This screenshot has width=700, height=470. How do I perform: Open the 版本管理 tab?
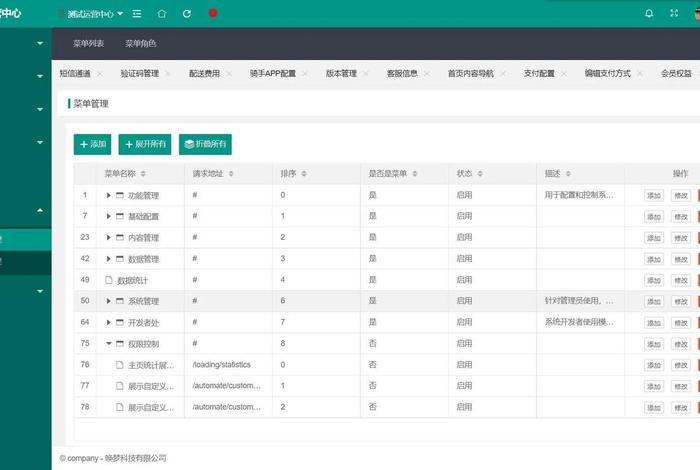click(341, 73)
